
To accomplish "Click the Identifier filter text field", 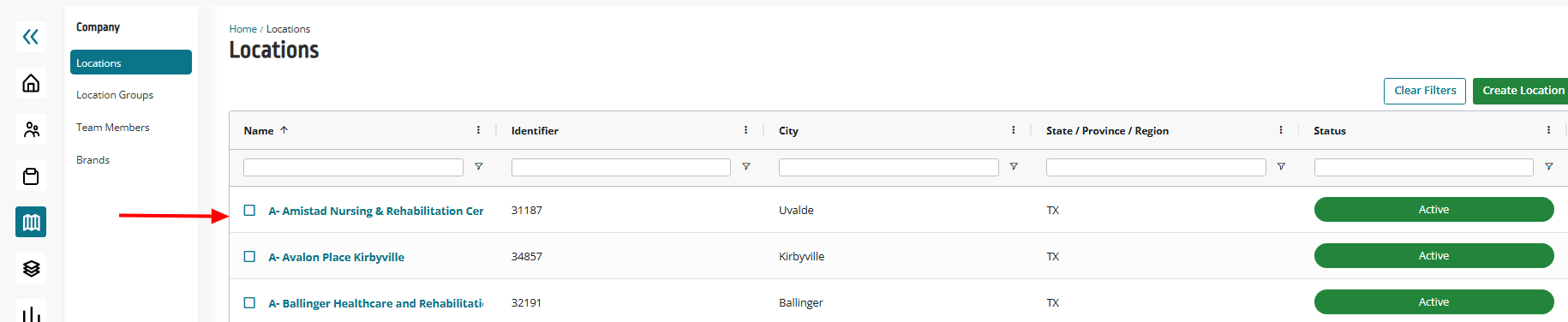I will (x=621, y=167).
